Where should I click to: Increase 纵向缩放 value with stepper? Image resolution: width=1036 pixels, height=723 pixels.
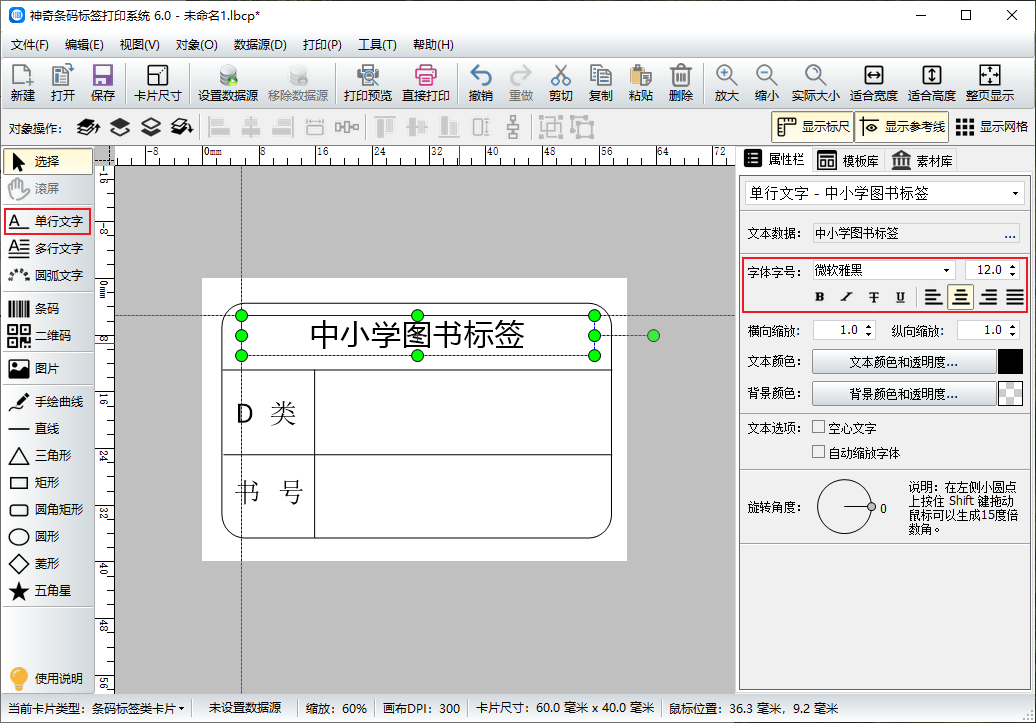pyautogui.click(x=1013, y=326)
